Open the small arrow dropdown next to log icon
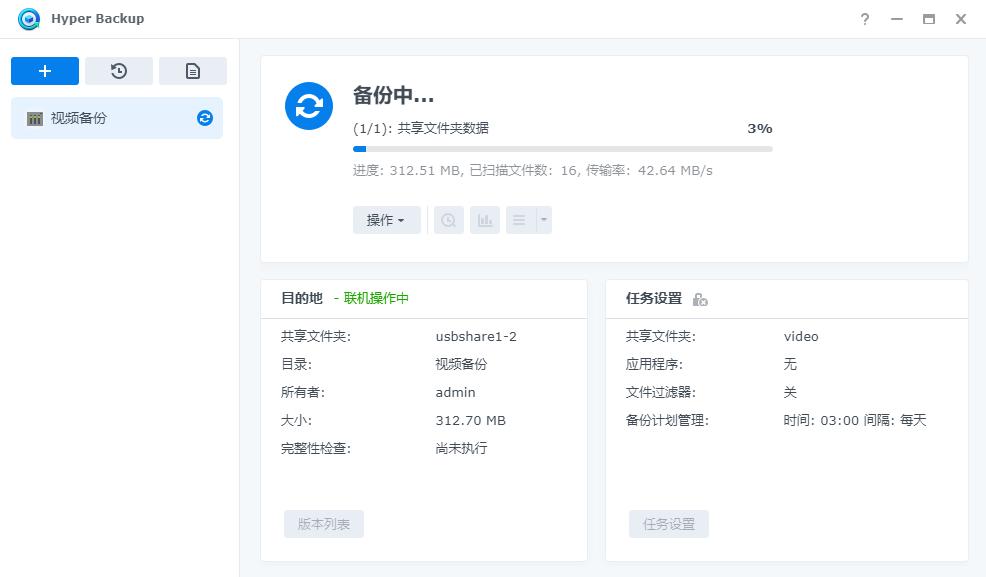The width and height of the screenshot is (986, 577). [541, 220]
